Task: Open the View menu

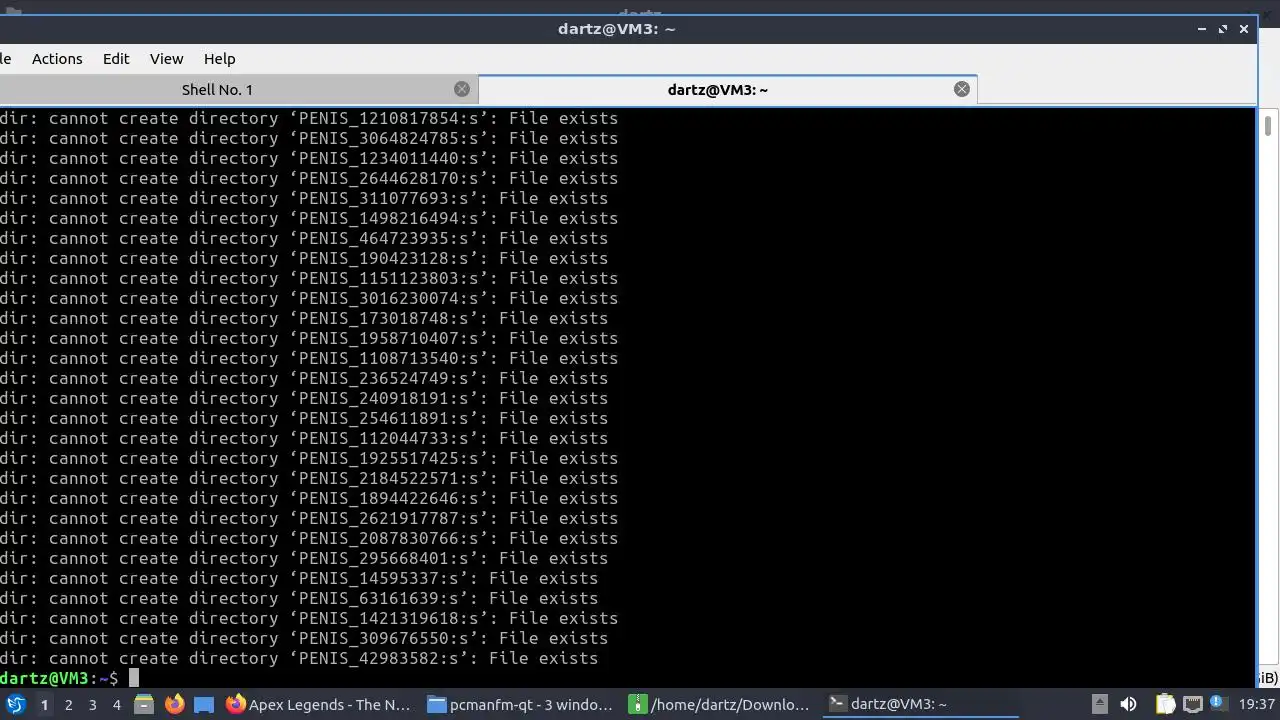Action: 166,59
